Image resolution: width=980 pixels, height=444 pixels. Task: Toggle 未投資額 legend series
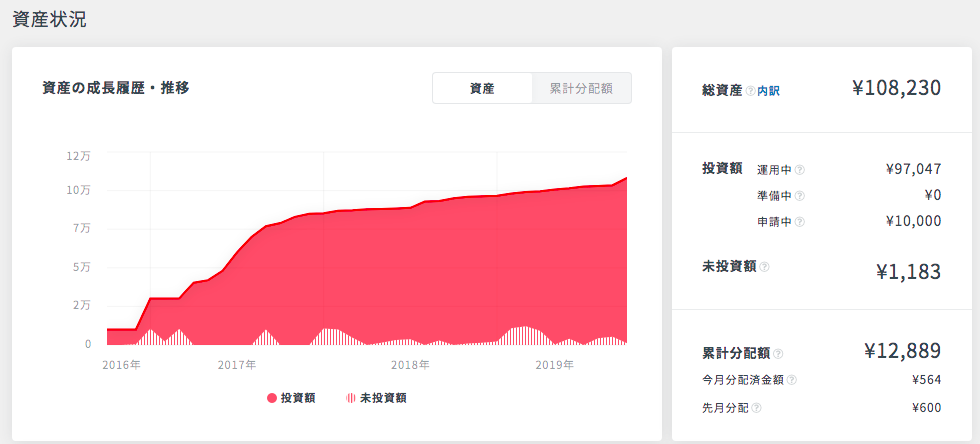coord(376,398)
